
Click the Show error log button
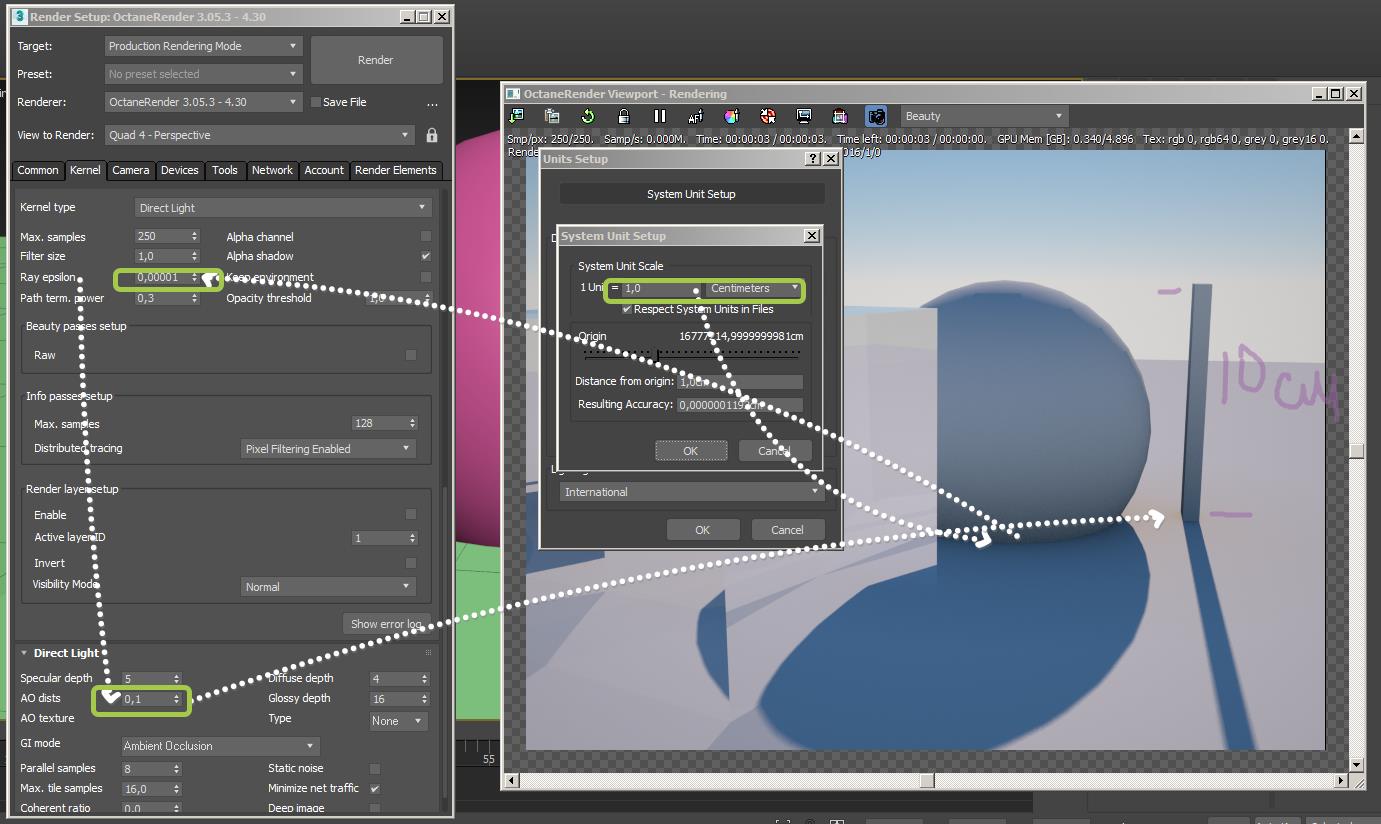click(x=386, y=624)
